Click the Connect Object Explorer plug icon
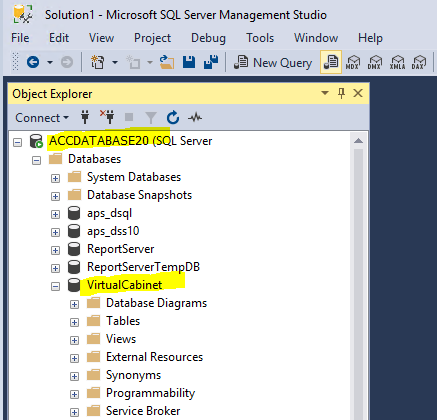This screenshot has height=420, width=437. tap(85, 117)
